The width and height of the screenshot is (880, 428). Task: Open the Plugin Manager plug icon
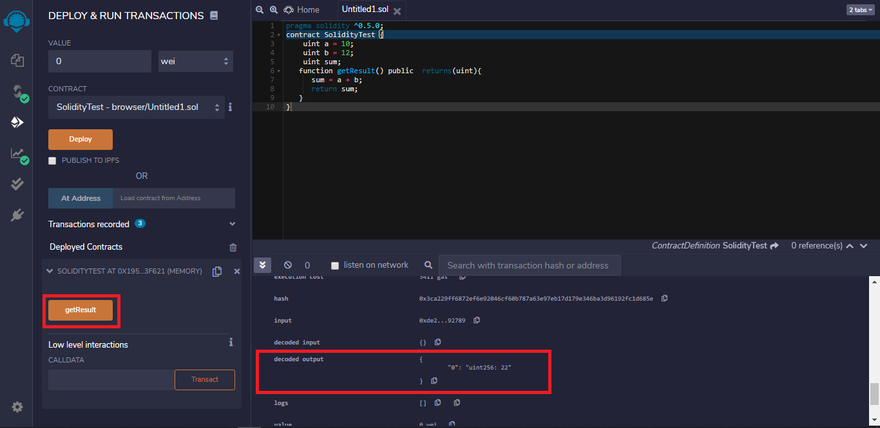click(17, 215)
